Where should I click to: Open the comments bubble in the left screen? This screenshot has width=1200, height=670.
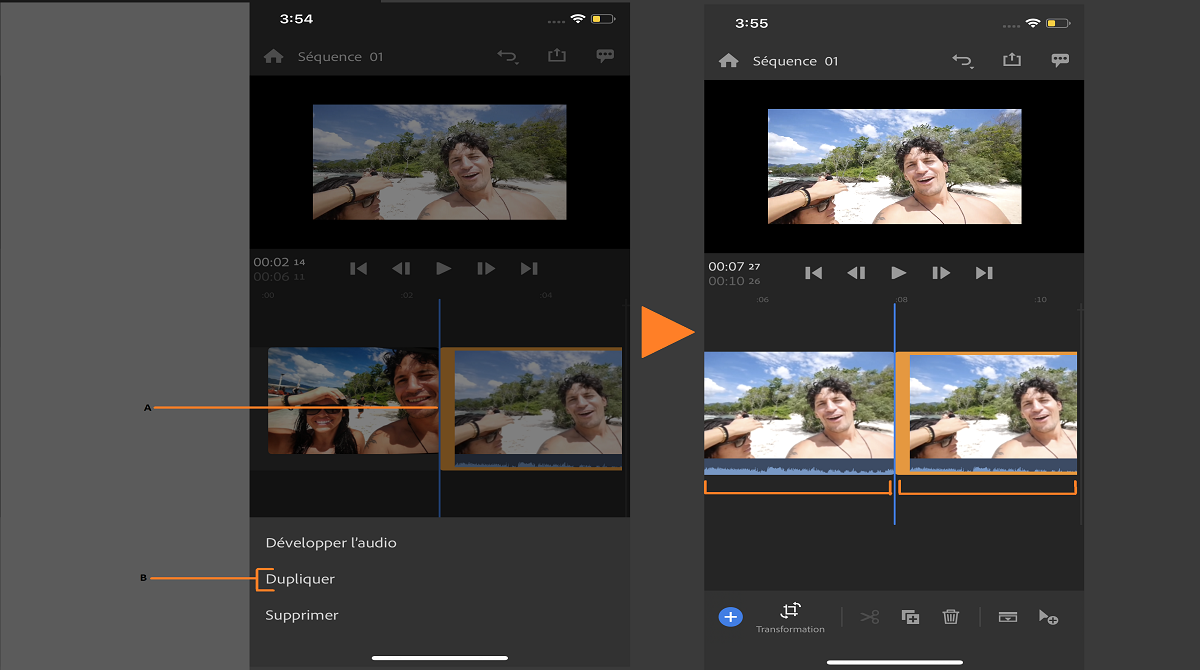[605, 57]
